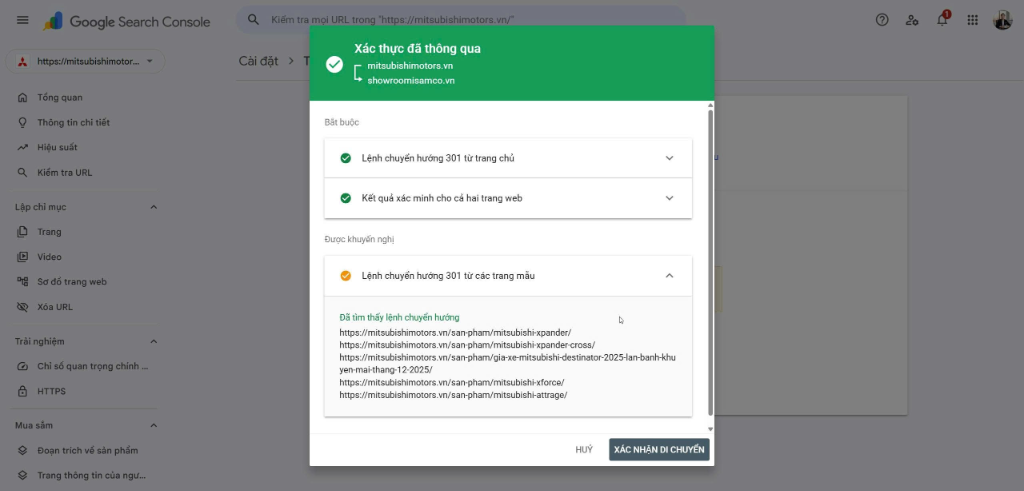Open Sơ đồ trang web page
Image resolution: width=1024 pixels, height=491 pixels.
72,282
